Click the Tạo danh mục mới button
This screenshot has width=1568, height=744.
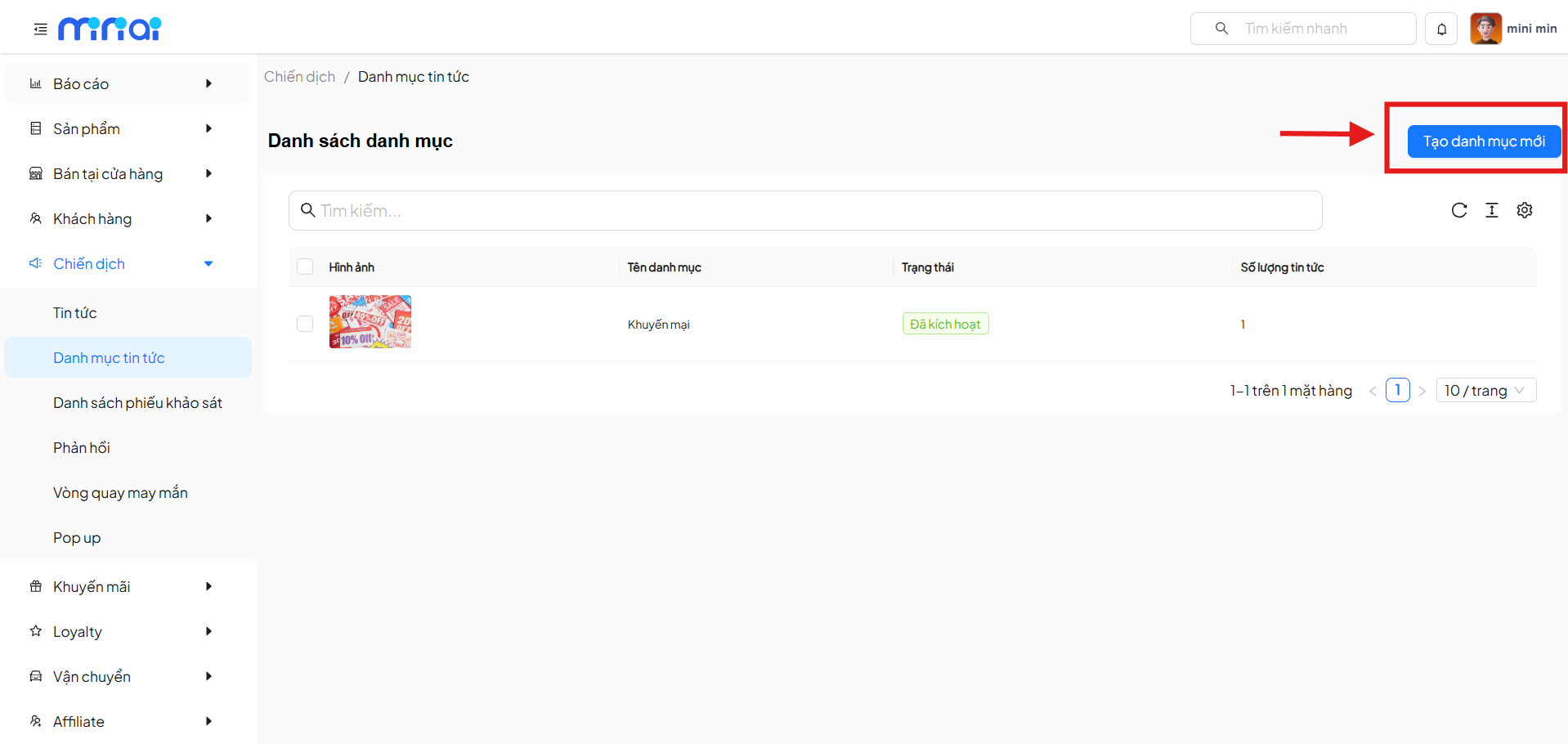[1483, 141]
